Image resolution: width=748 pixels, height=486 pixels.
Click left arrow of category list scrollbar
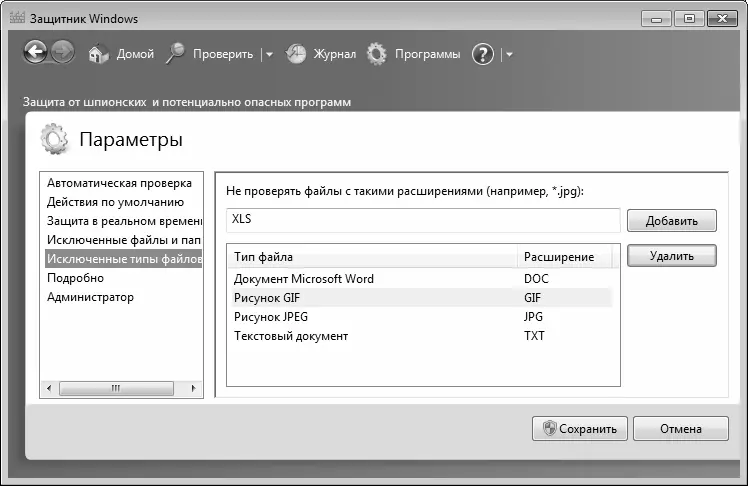point(49,388)
